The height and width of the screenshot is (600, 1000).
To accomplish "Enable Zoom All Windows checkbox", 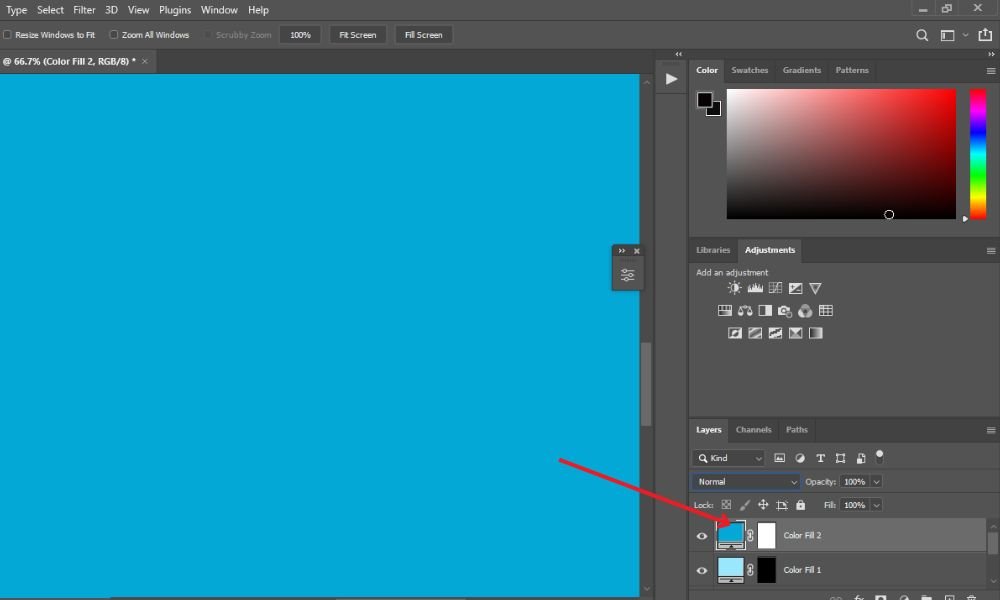I will pos(114,35).
